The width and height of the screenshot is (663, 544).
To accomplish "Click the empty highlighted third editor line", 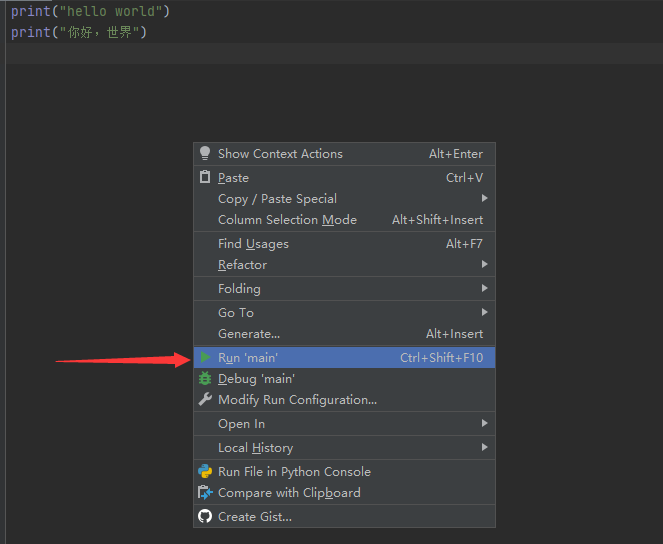I will tap(334, 53).
